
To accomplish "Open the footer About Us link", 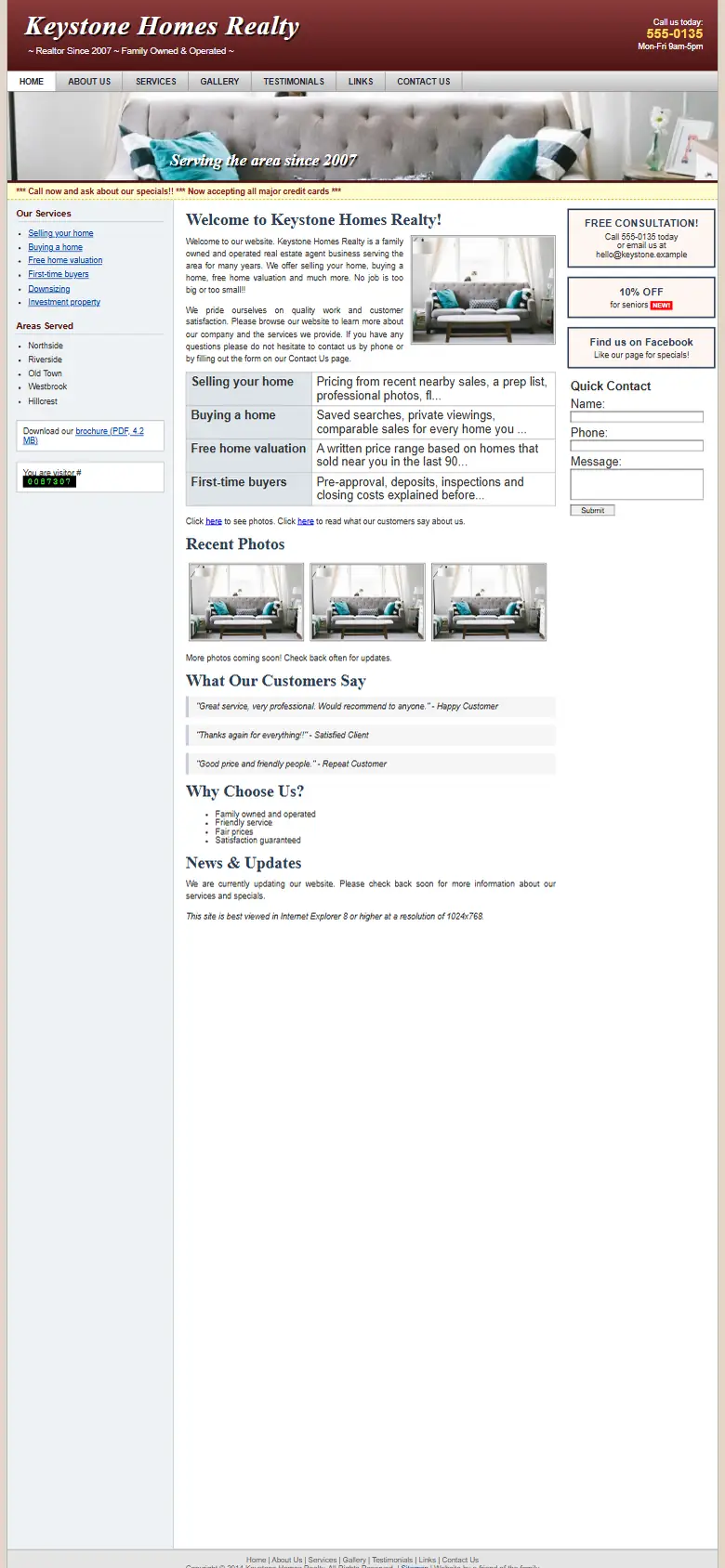I will coord(286,1561).
